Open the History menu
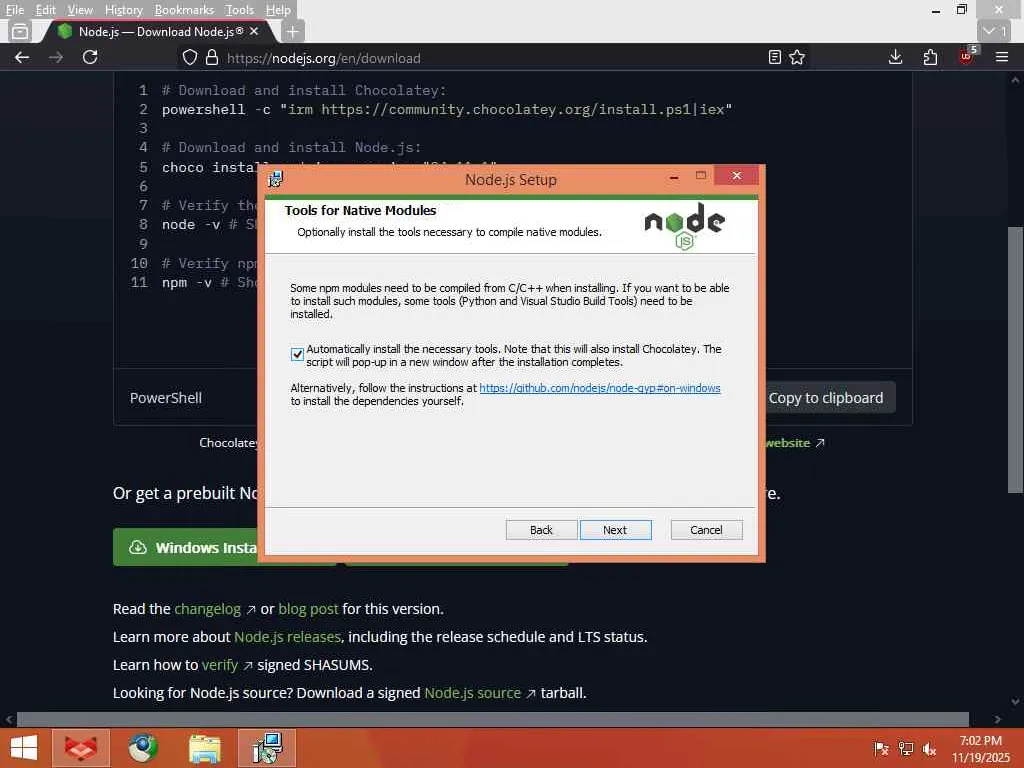Screen dimensions: 1024x768 pos(123,10)
